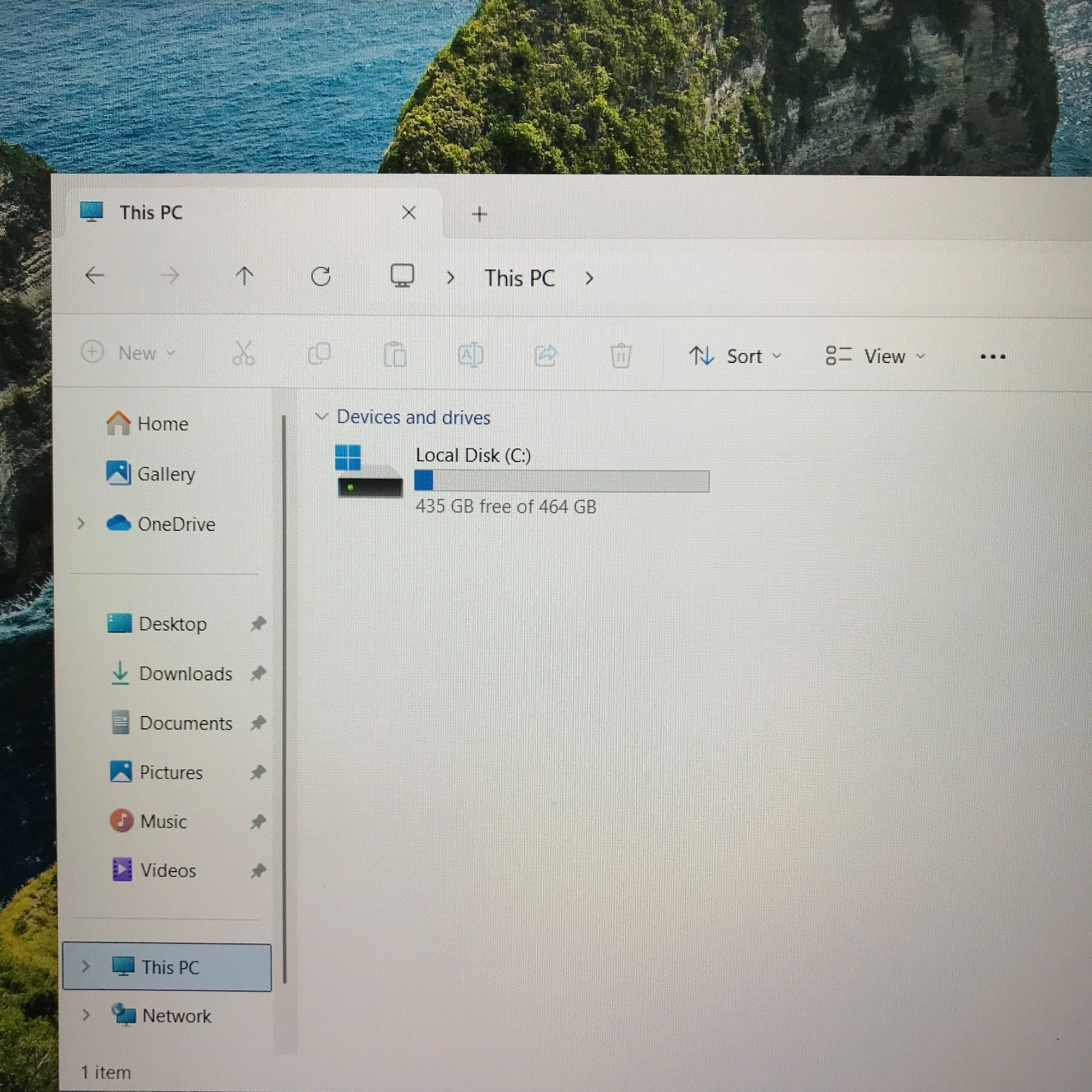The height and width of the screenshot is (1092, 1092).
Task: Open the pinned Documents folder
Action: 171,723
